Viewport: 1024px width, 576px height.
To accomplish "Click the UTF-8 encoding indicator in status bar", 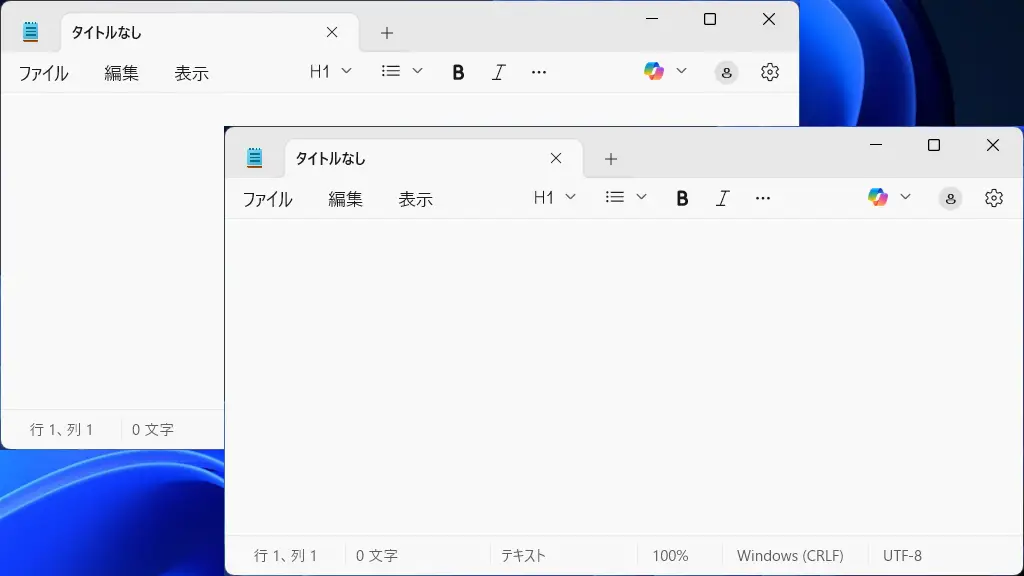I will (902, 555).
